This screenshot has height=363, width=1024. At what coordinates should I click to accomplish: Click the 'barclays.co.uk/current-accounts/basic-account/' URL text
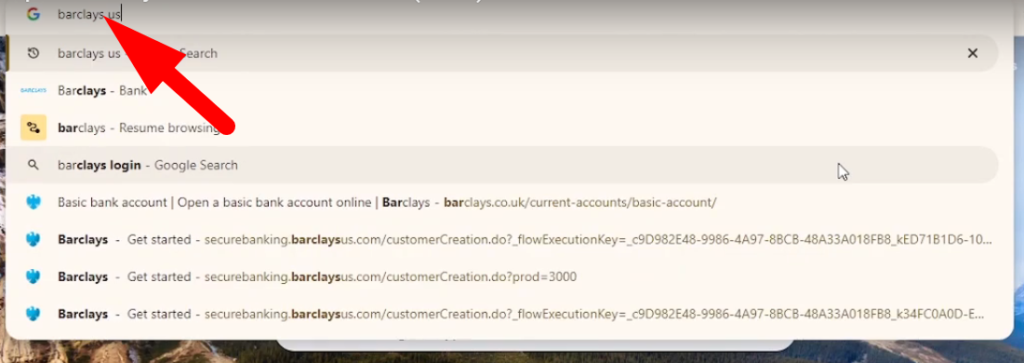click(x=580, y=202)
